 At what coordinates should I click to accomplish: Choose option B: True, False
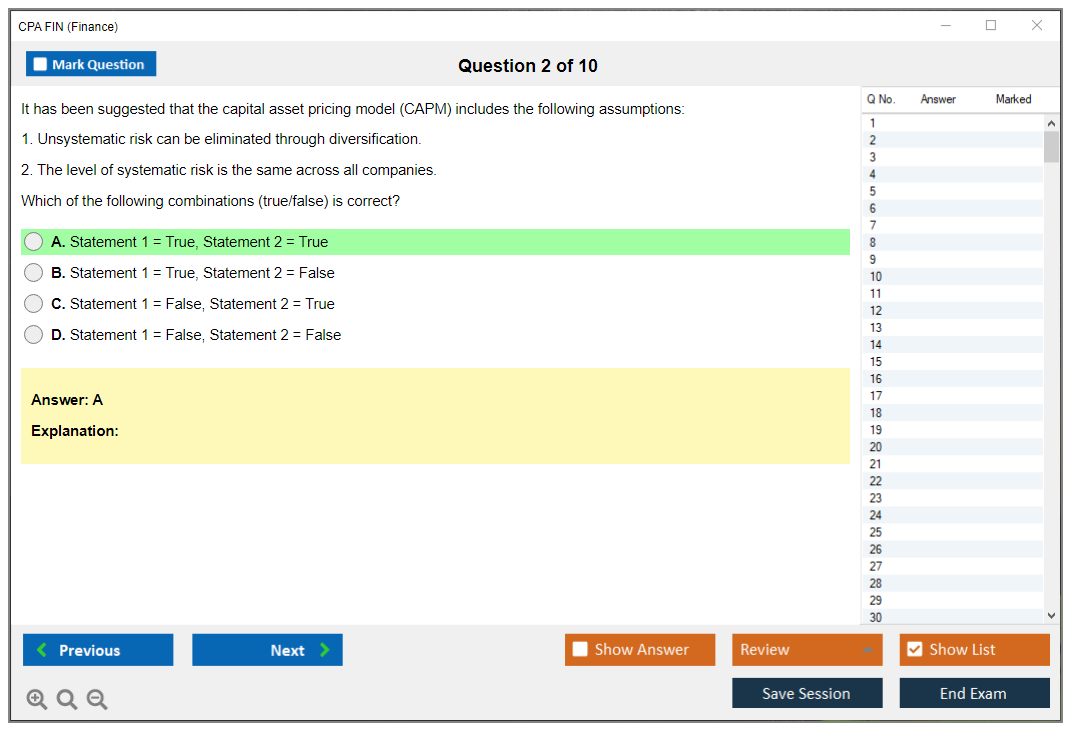(34, 273)
